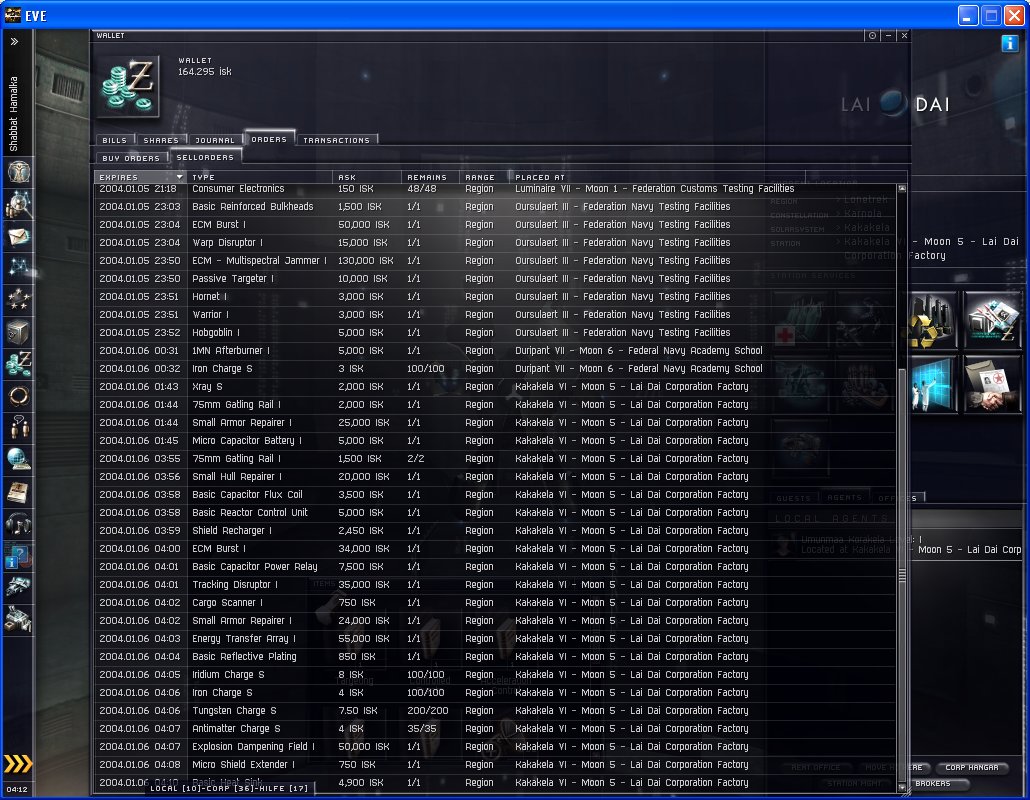The height and width of the screenshot is (800, 1030).
Task: Select the 1MN Afterburner I order
Action: point(496,351)
